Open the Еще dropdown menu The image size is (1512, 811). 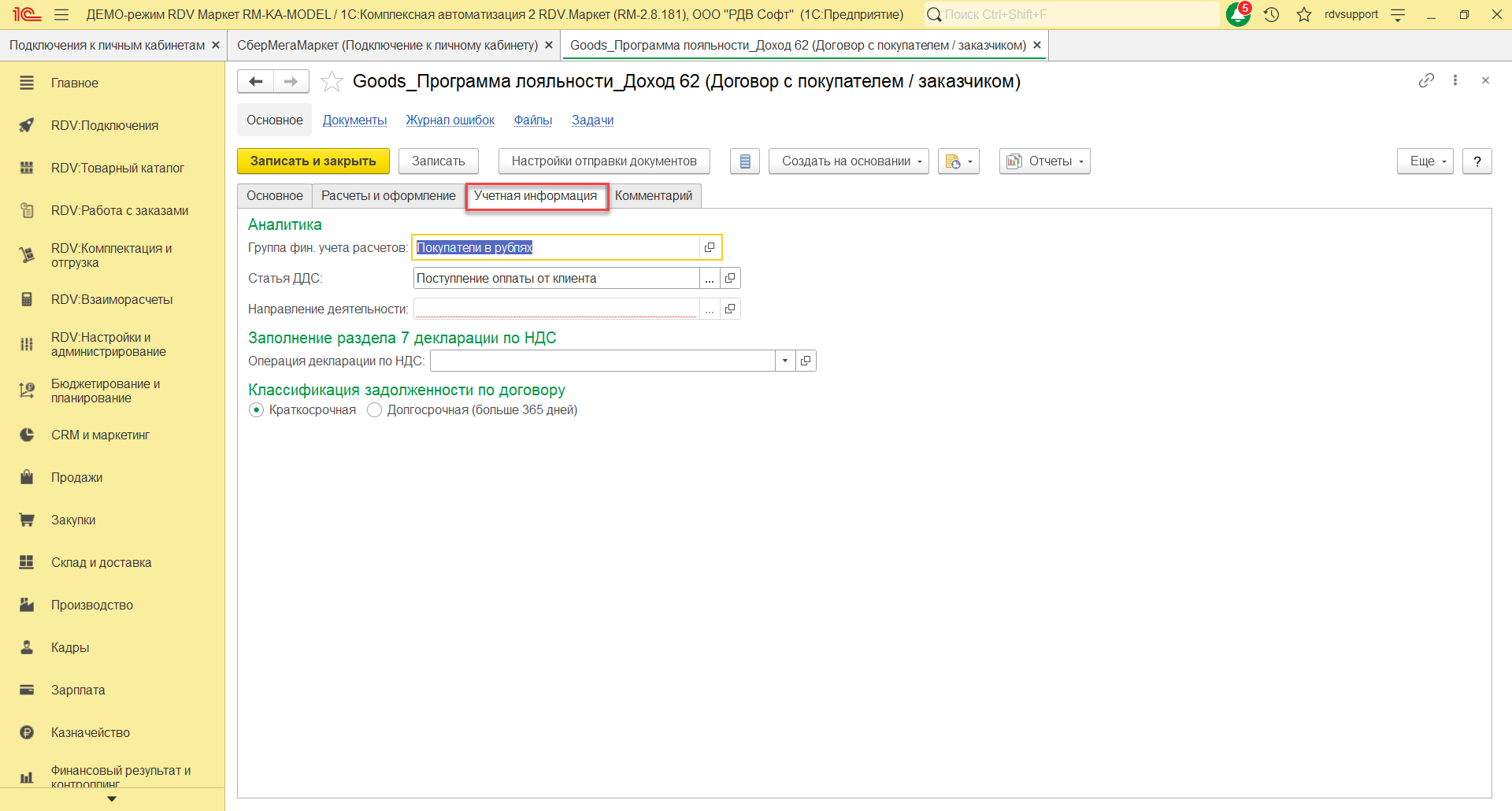1425,161
